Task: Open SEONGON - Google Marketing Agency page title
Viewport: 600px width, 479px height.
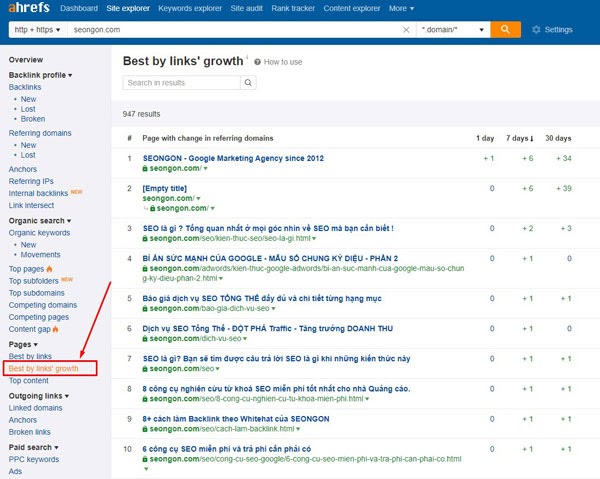Action: pos(233,158)
